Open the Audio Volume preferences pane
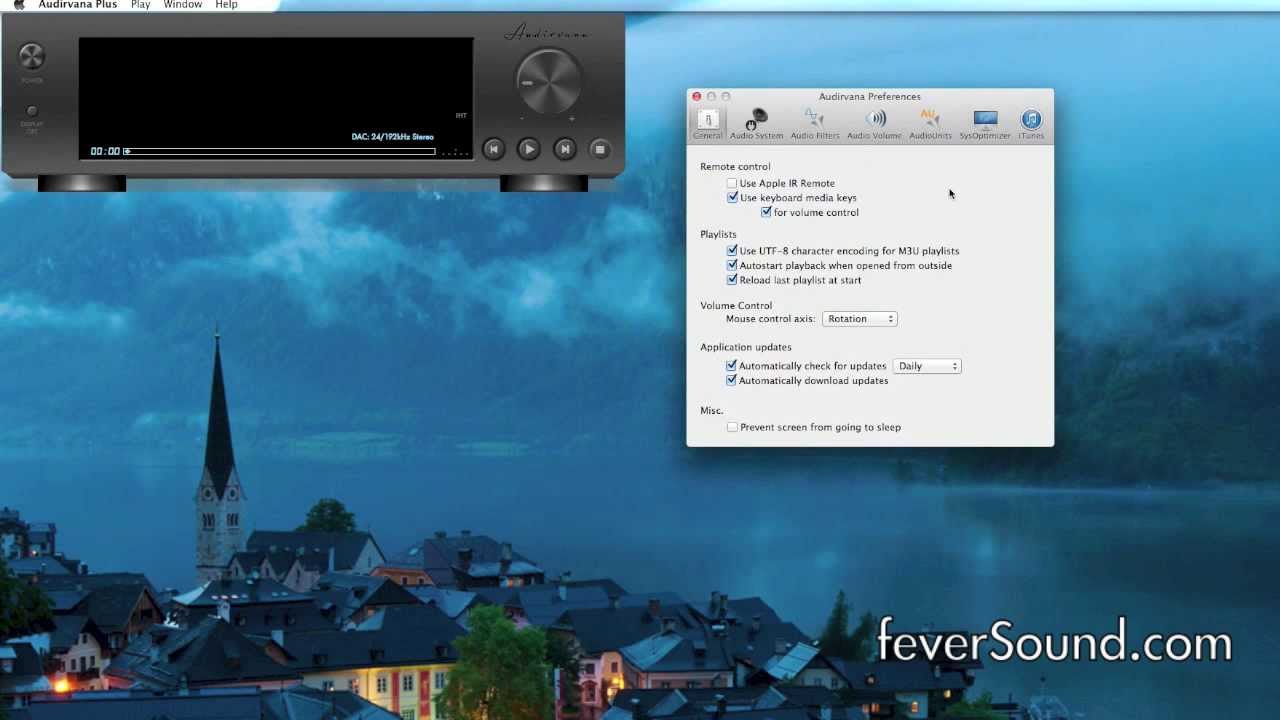The image size is (1280, 720). (874, 125)
